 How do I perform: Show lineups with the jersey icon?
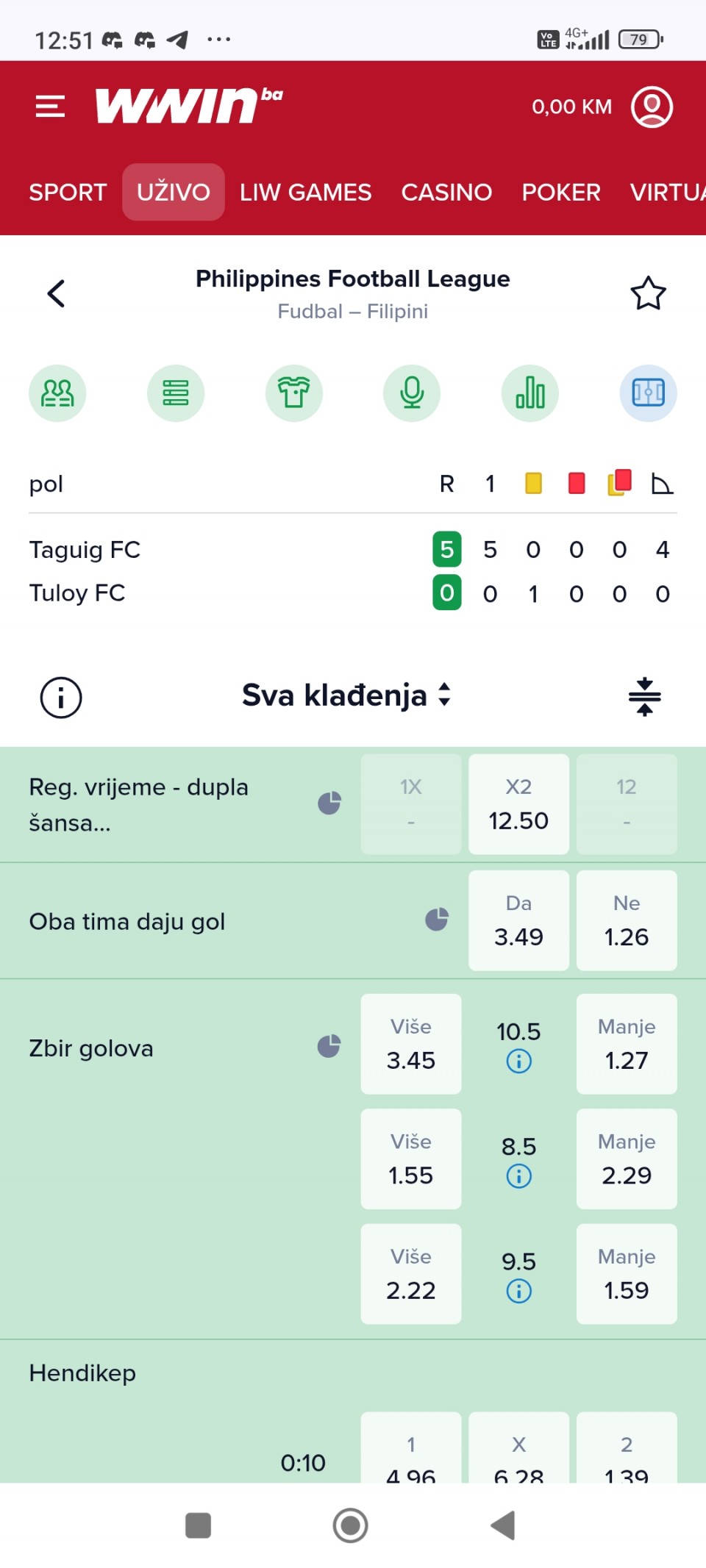tap(293, 393)
